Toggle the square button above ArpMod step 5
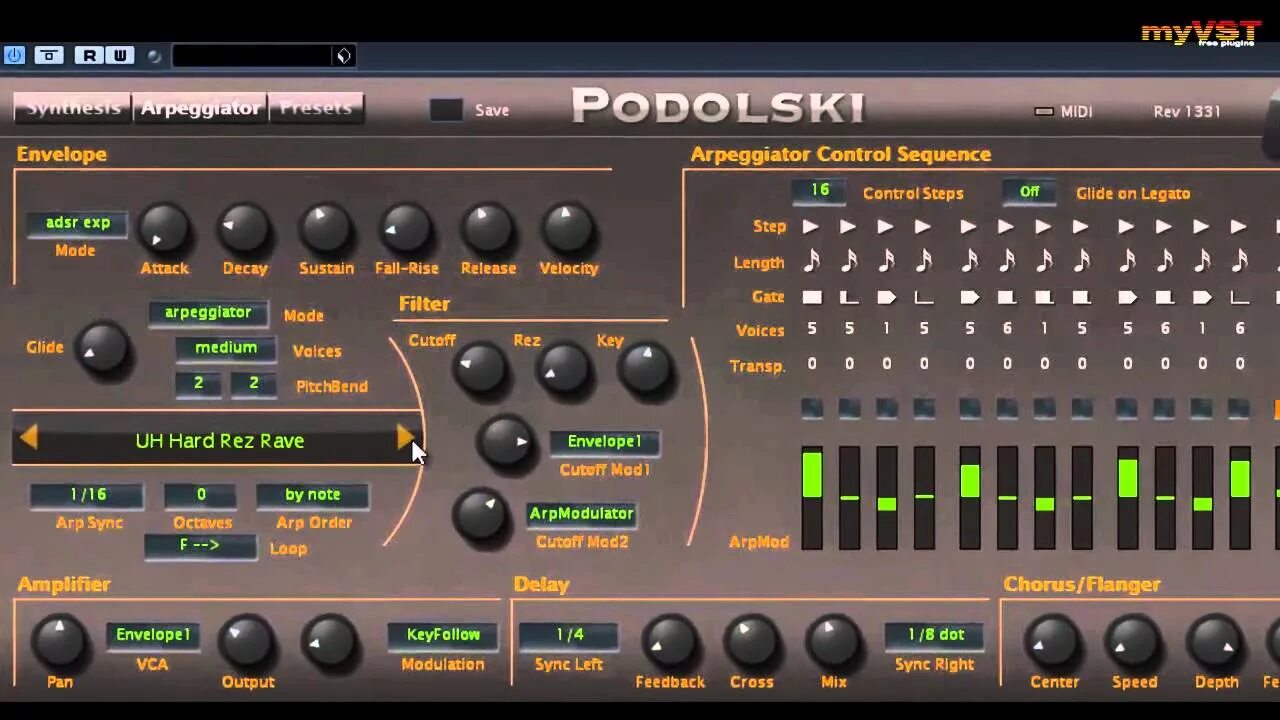This screenshot has height=720, width=1280. point(969,408)
